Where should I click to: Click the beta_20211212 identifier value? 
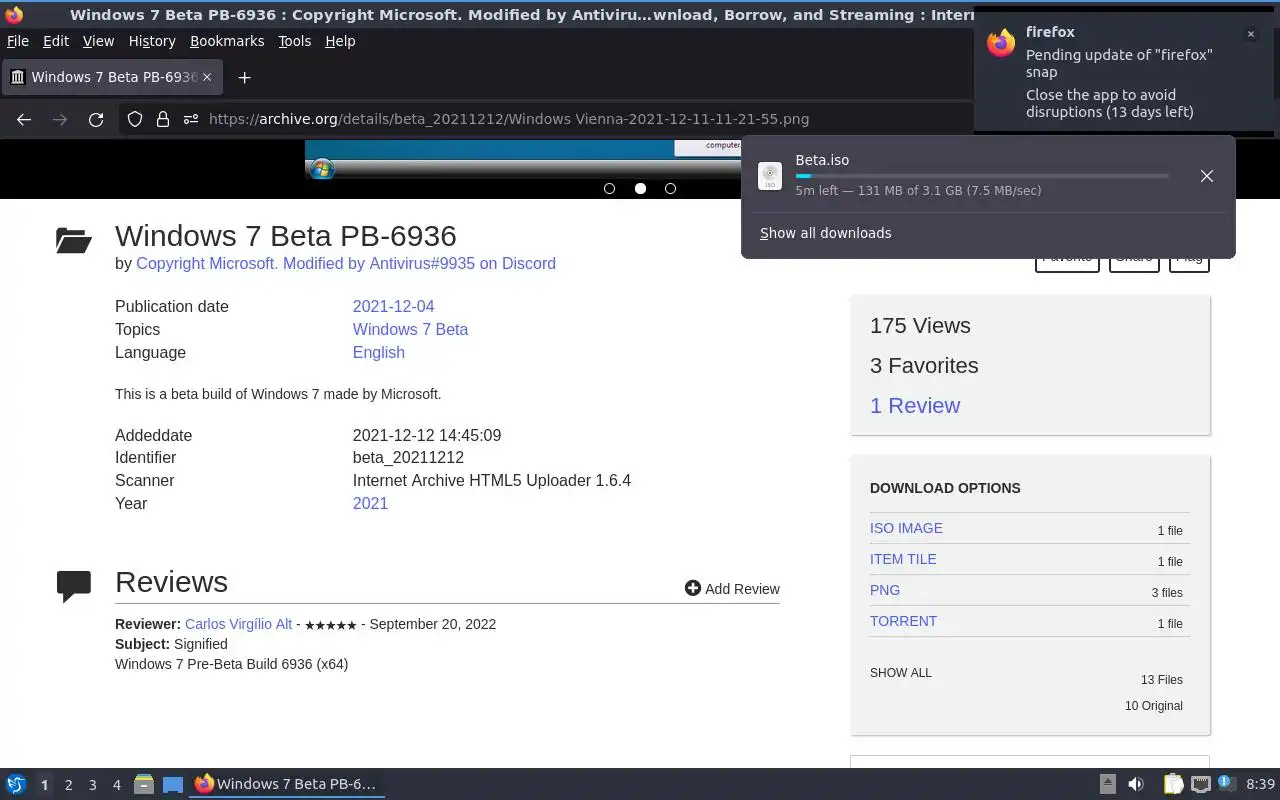point(408,458)
